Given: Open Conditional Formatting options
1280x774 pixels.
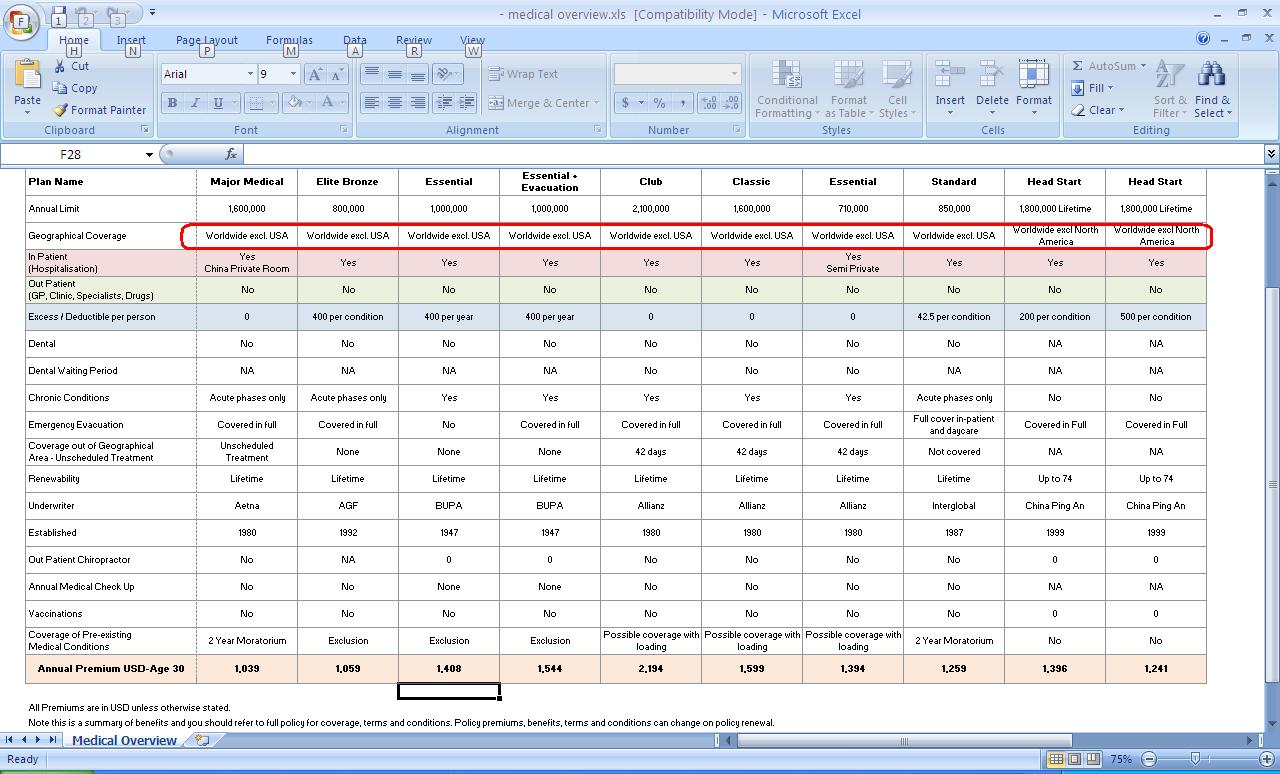Looking at the screenshot, I should click(787, 89).
